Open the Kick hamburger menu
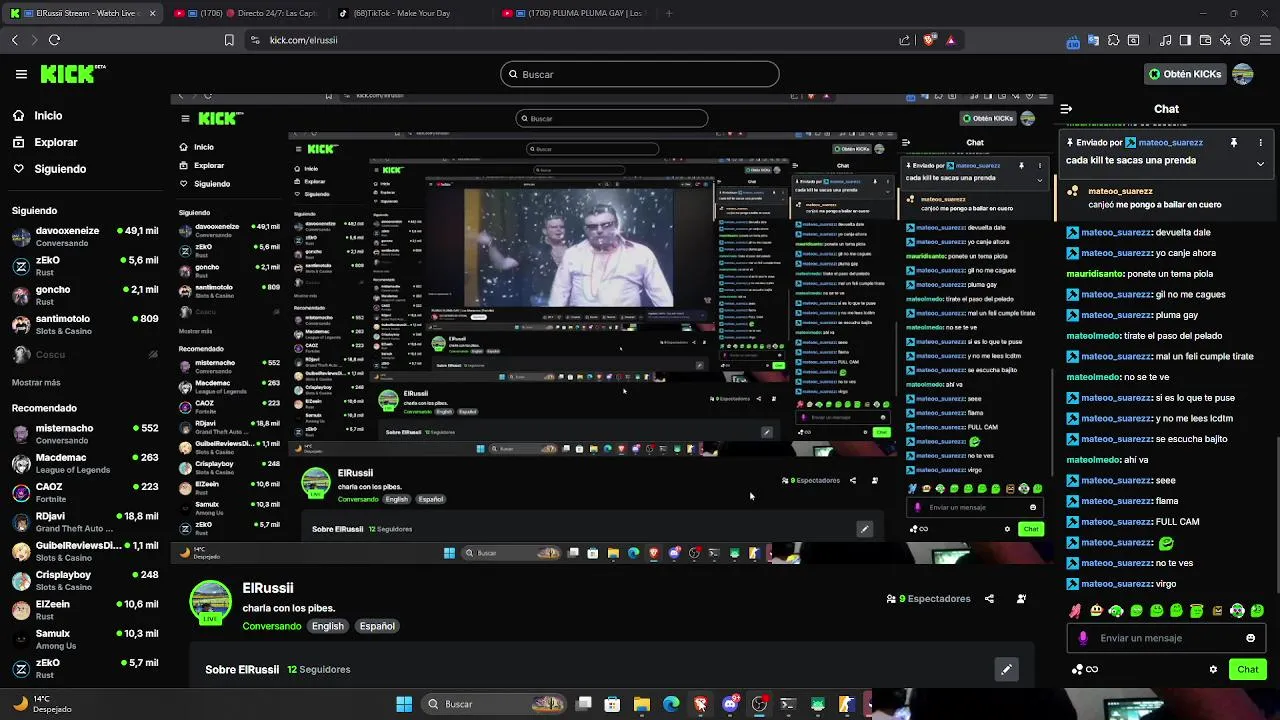 (21, 74)
